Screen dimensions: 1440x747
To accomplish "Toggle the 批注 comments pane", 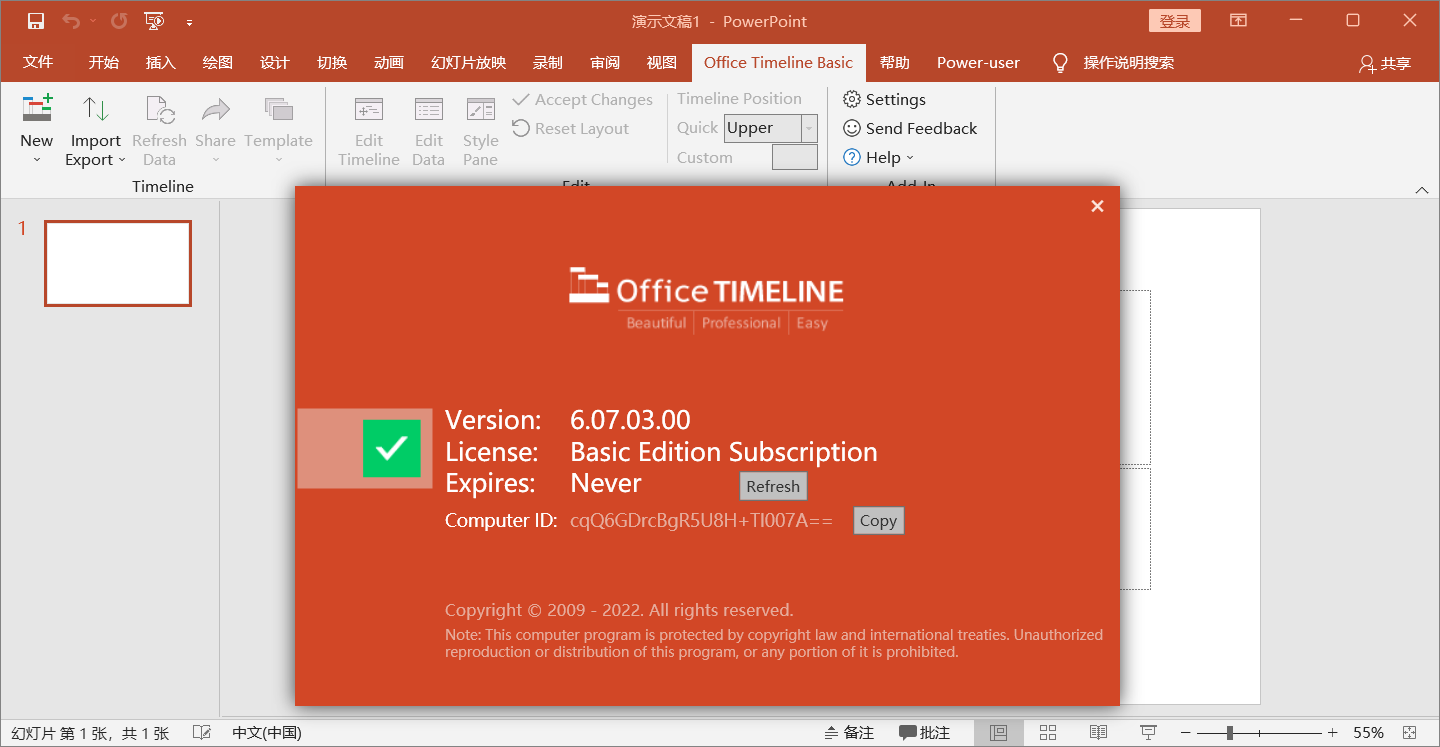I will click(x=924, y=733).
